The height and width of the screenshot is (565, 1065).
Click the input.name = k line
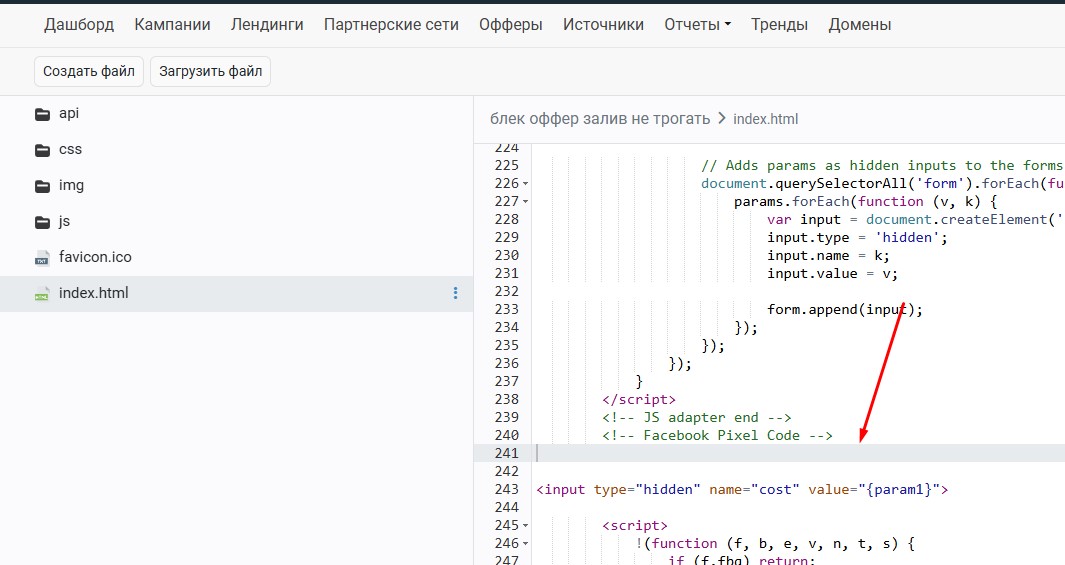point(828,255)
